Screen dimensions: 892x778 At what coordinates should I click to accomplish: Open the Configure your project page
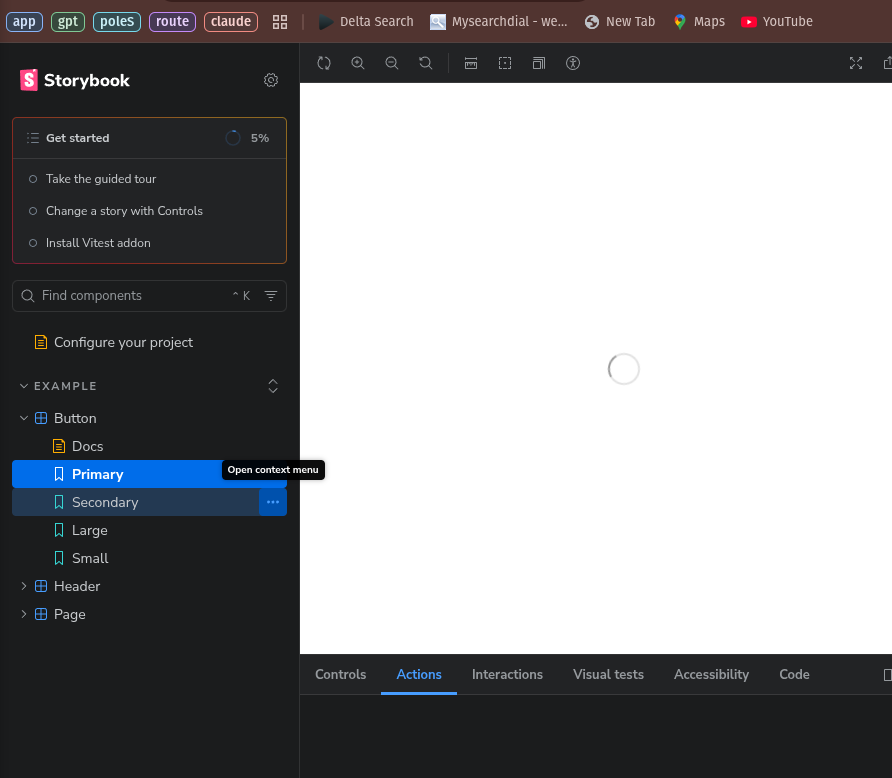tap(123, 342)
